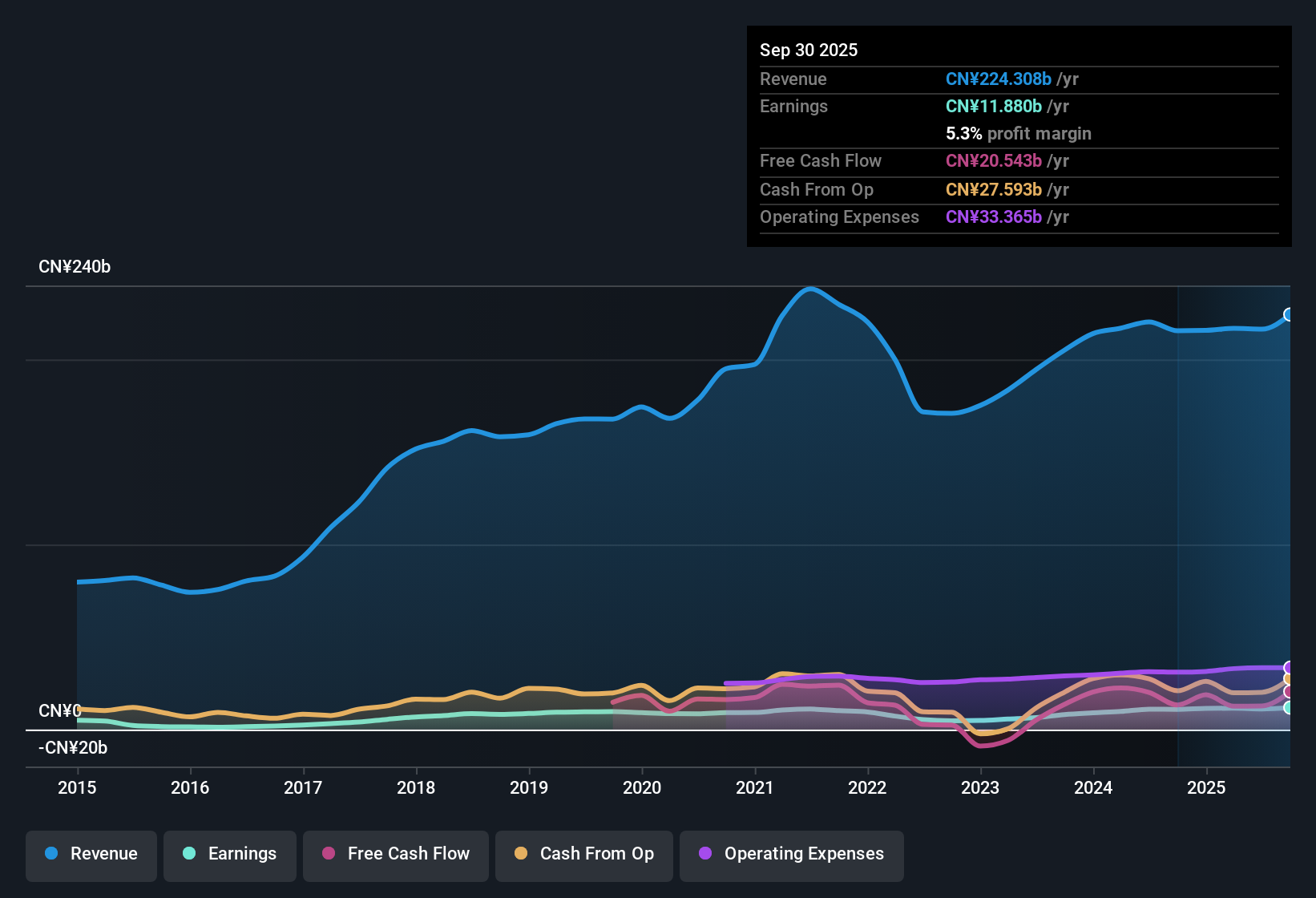This screenshot has width=1316, height=898.
Task: Select the 2023 year label on the axis
Action: pyautogui.click(x=981, y=788)
